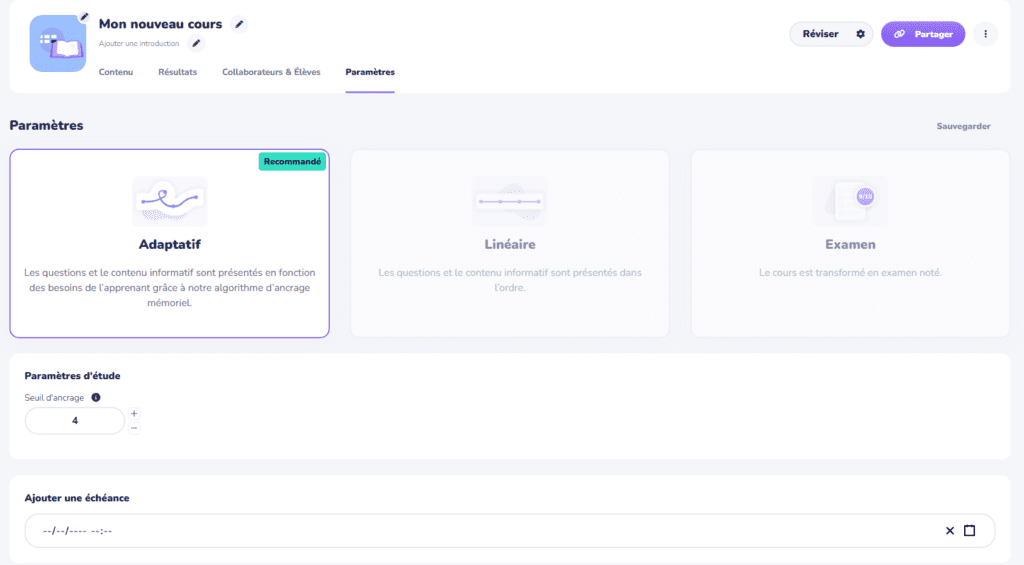Switch to the Contenu tab

tap(116, 72)
